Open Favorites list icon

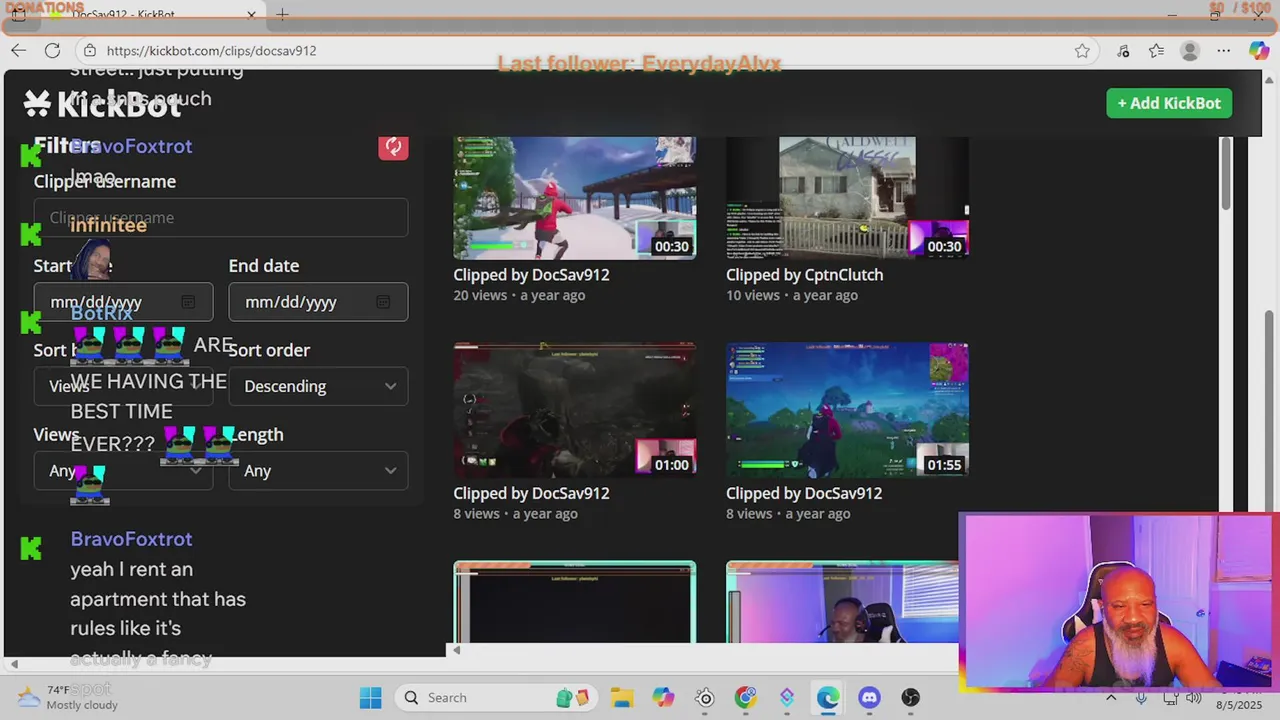(x=1156, y=50)
